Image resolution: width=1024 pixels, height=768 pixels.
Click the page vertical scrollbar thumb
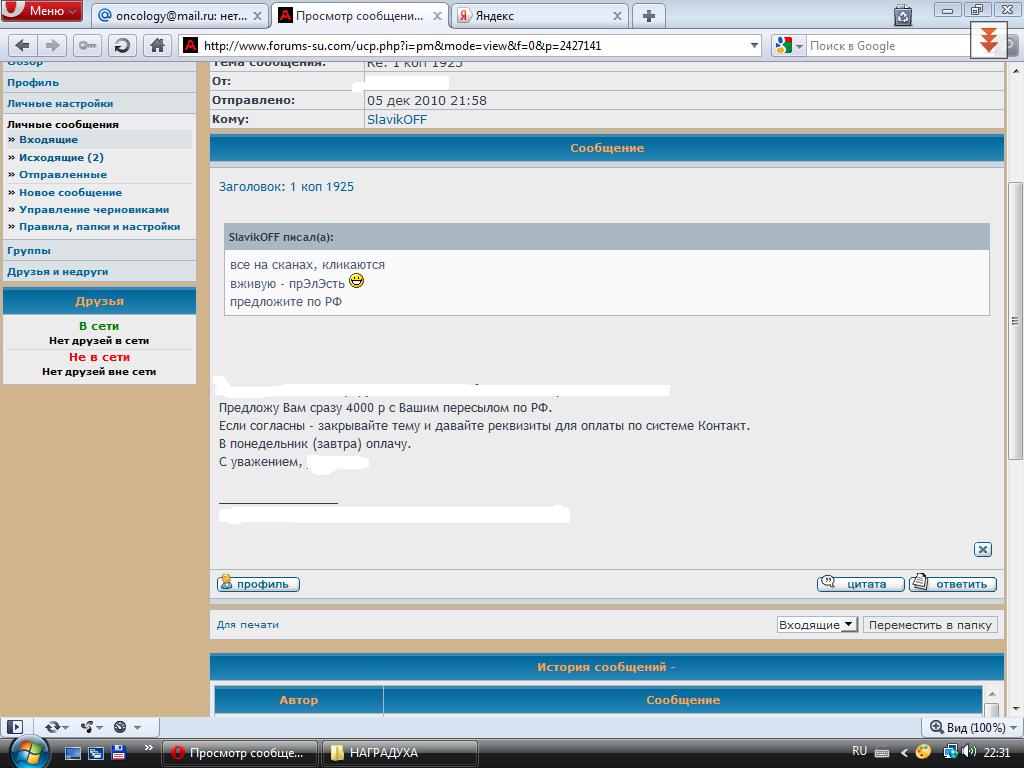(x=1015, y=320)
